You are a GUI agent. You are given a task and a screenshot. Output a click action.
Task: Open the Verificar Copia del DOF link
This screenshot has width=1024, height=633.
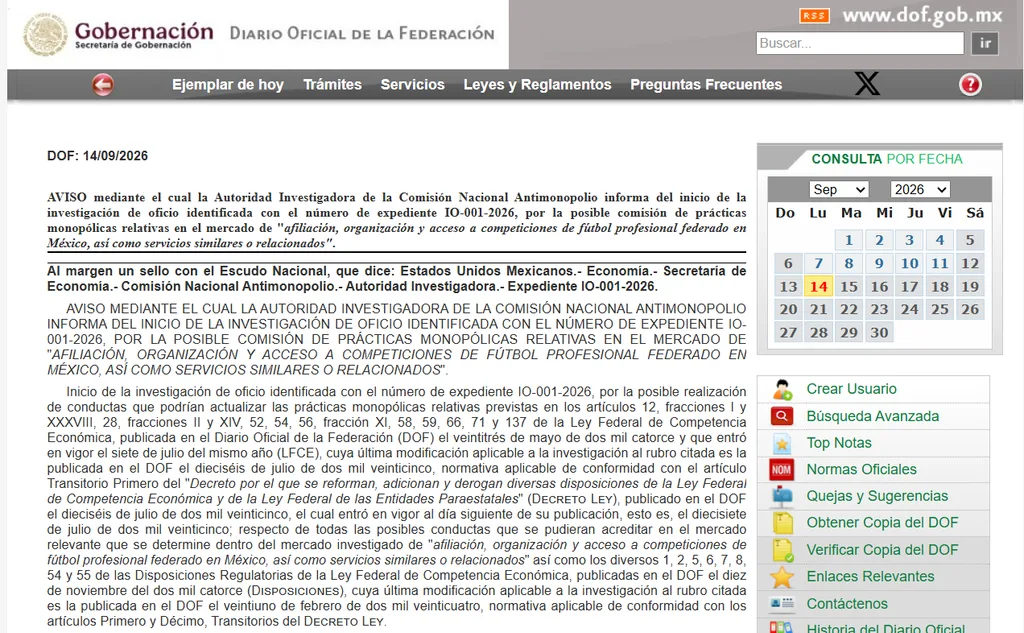882,550
